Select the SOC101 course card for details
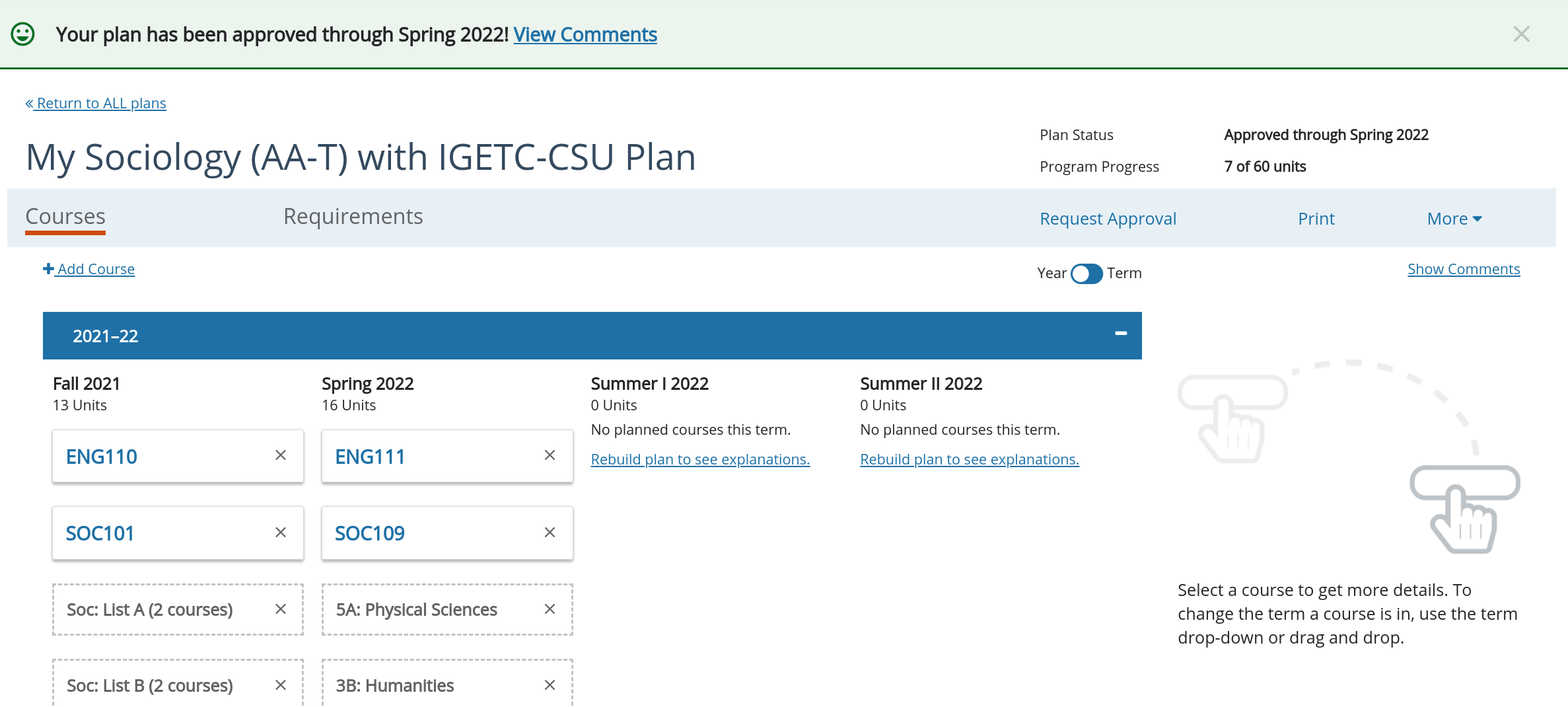The image size is (1568, 707). coord(100,533)
